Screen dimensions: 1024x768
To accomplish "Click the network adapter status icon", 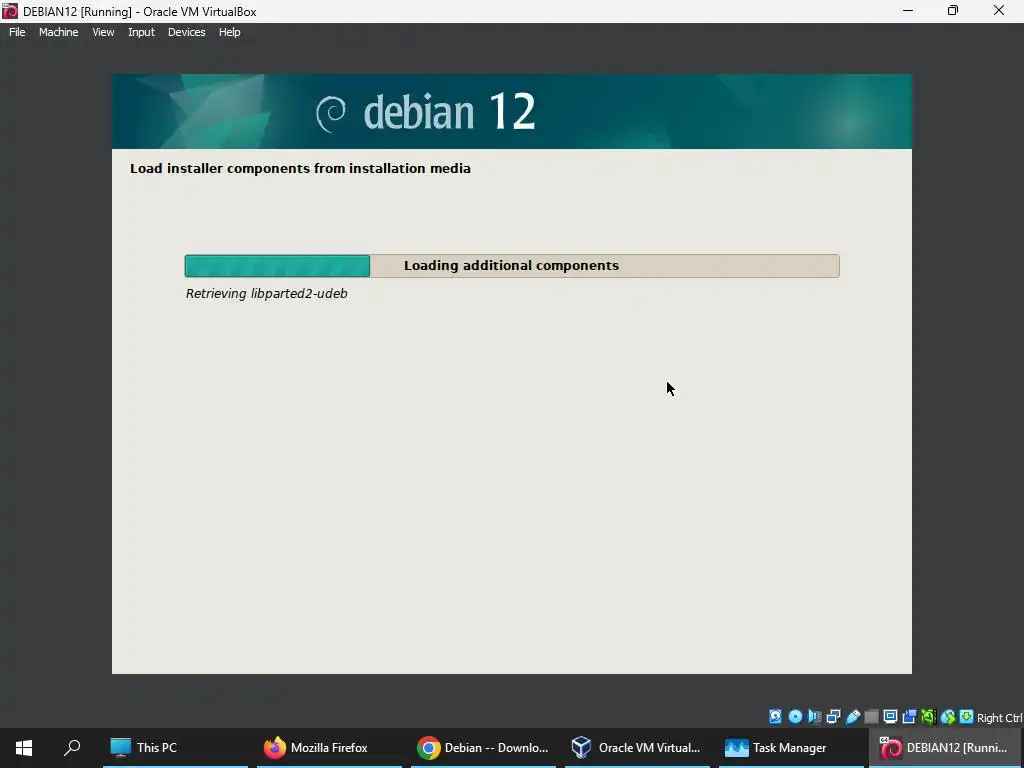I will tap(833, 717).
